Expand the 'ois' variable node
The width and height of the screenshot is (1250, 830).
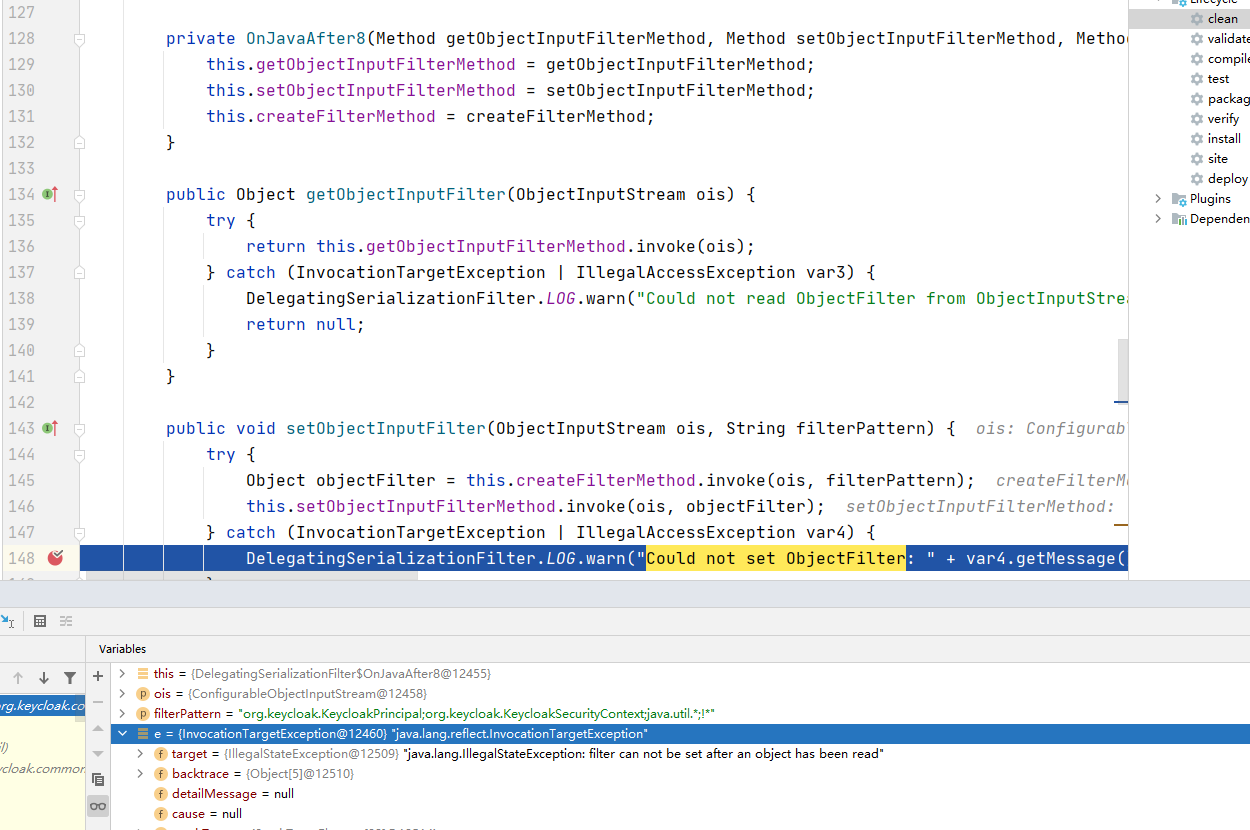[x=122, y=693]
